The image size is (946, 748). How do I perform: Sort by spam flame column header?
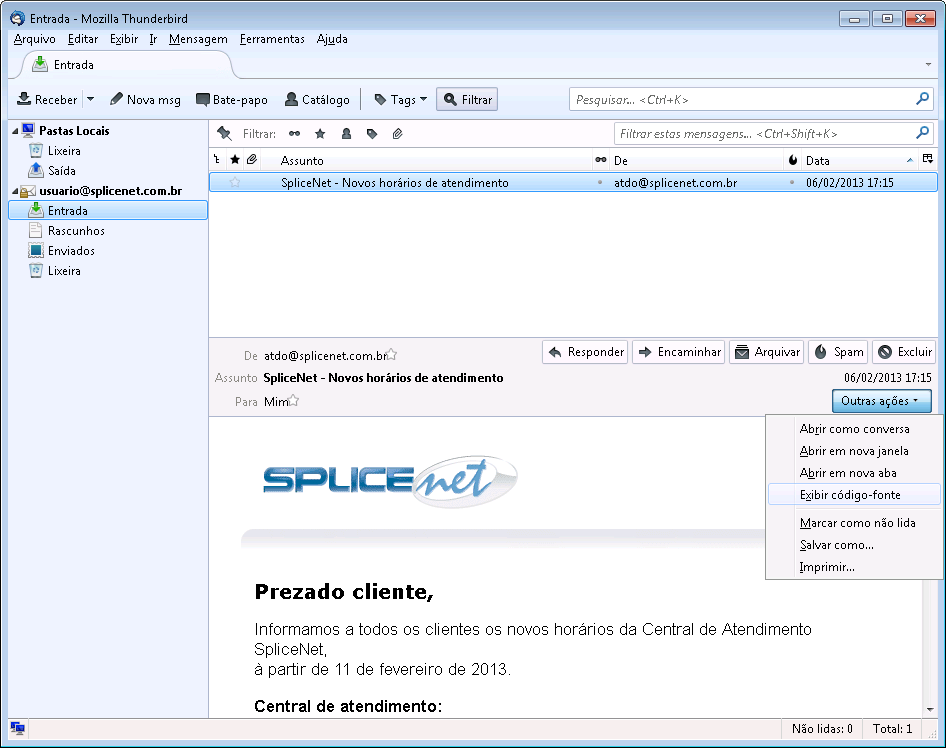pyautogui.click(x=793, y=160)
